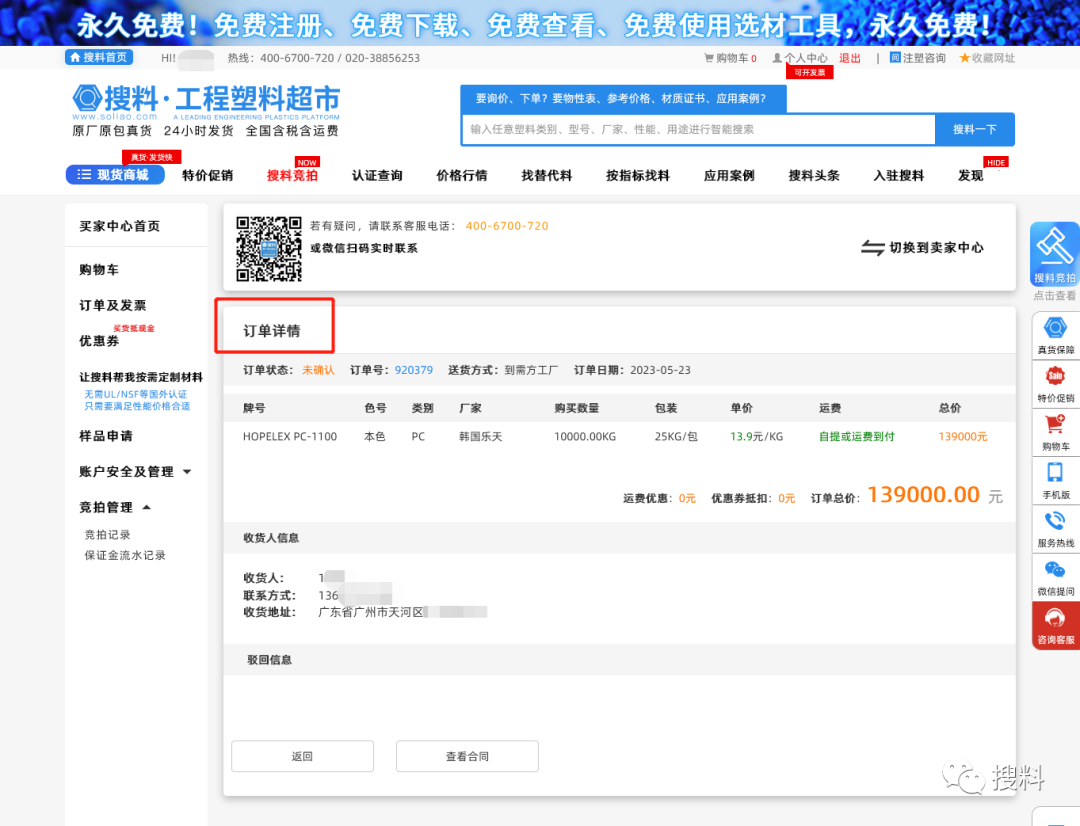This screenshot has width=1080, height=826.
Task: Open the 个人中心 dropdown
Action: click(x=806, y=58)
